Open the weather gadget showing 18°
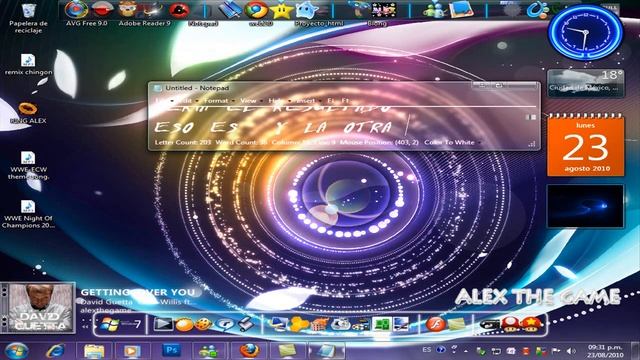Viewport: 640px width, 360px height. pyautogui.click(x=585, y=83)
